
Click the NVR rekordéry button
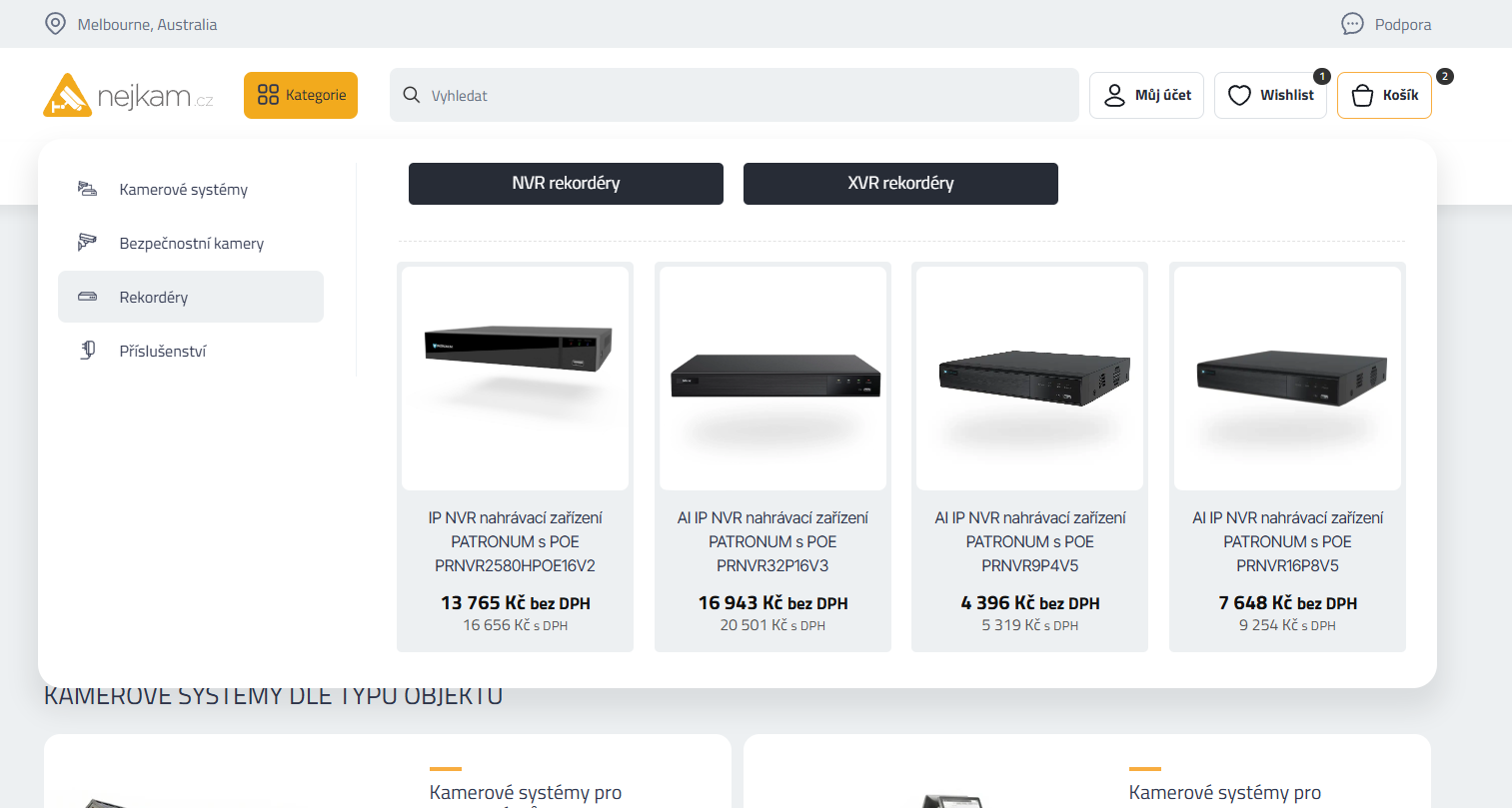click(566, 184)
